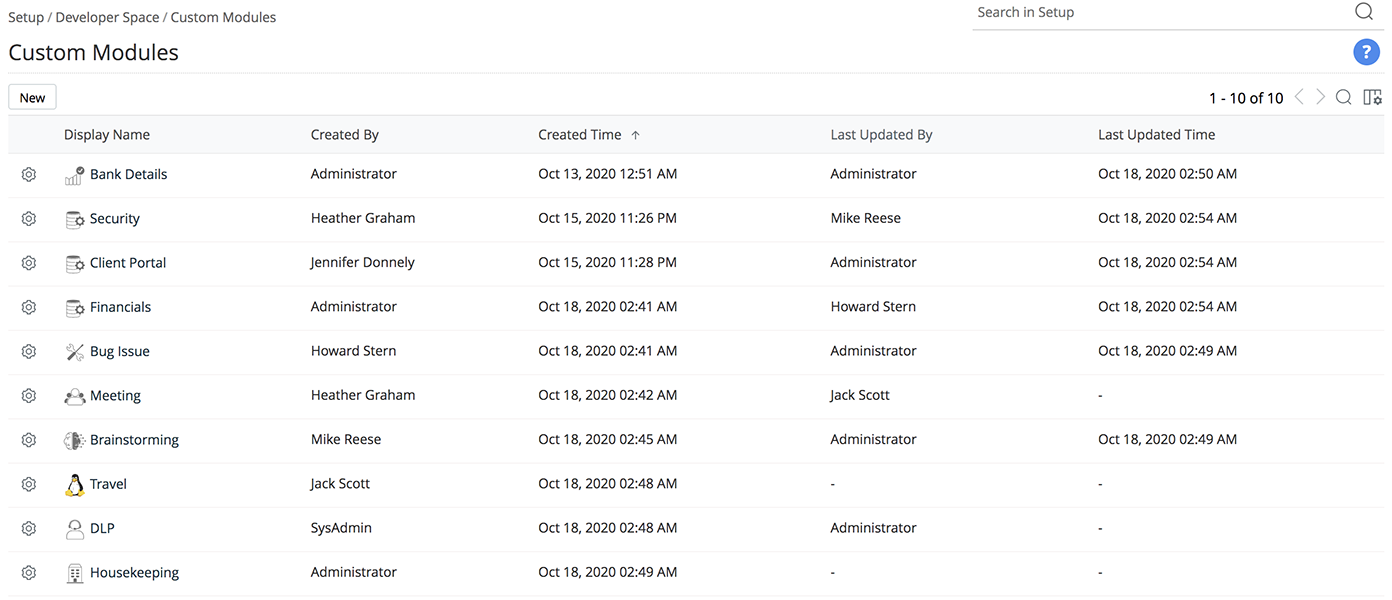Click the penguin icon for Travel

[x=74, y=485]
